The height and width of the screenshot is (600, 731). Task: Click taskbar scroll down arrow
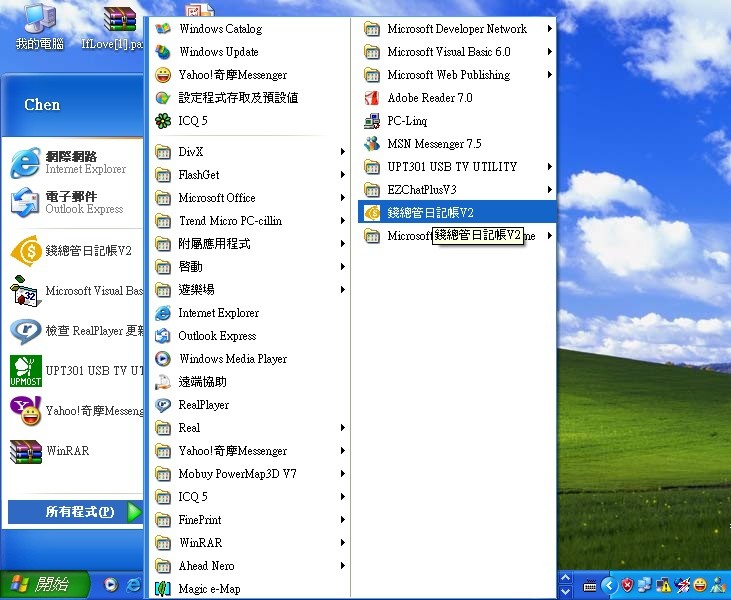[x=565, y=592]
